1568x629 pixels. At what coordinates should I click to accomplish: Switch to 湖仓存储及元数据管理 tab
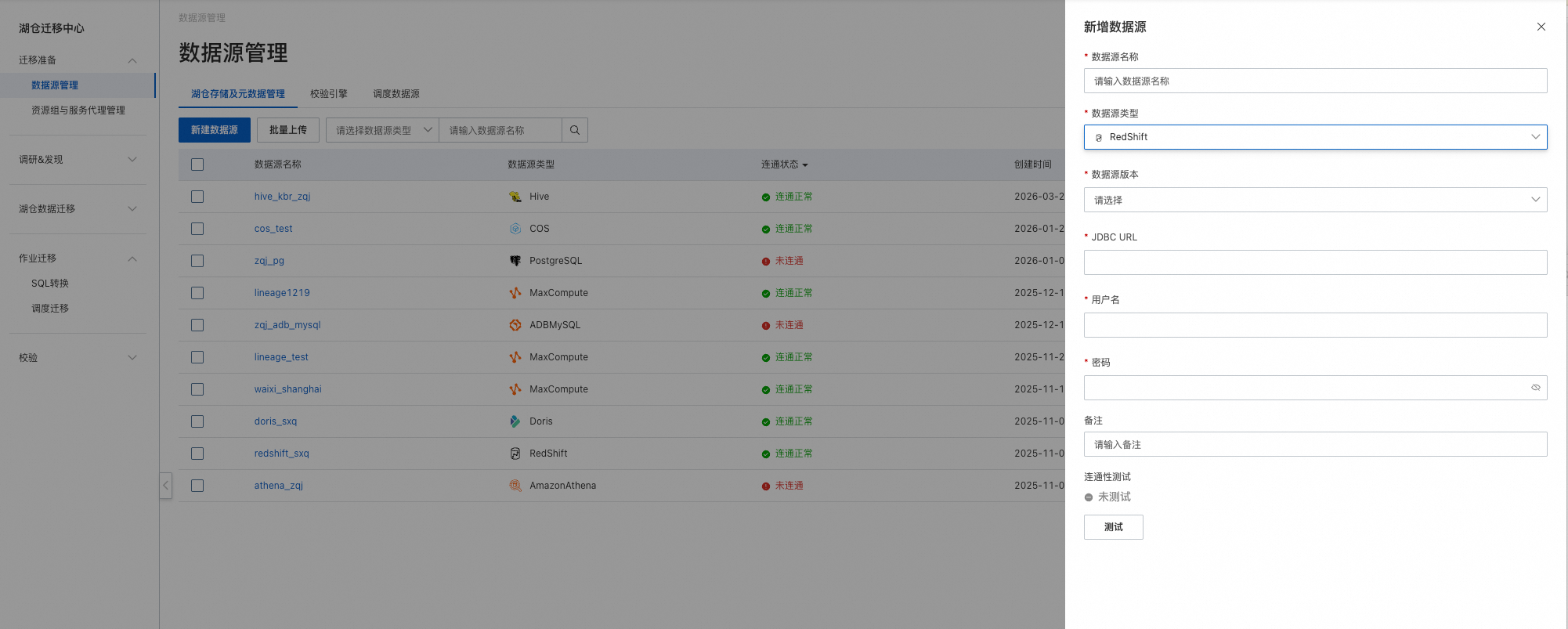point(238,94)
